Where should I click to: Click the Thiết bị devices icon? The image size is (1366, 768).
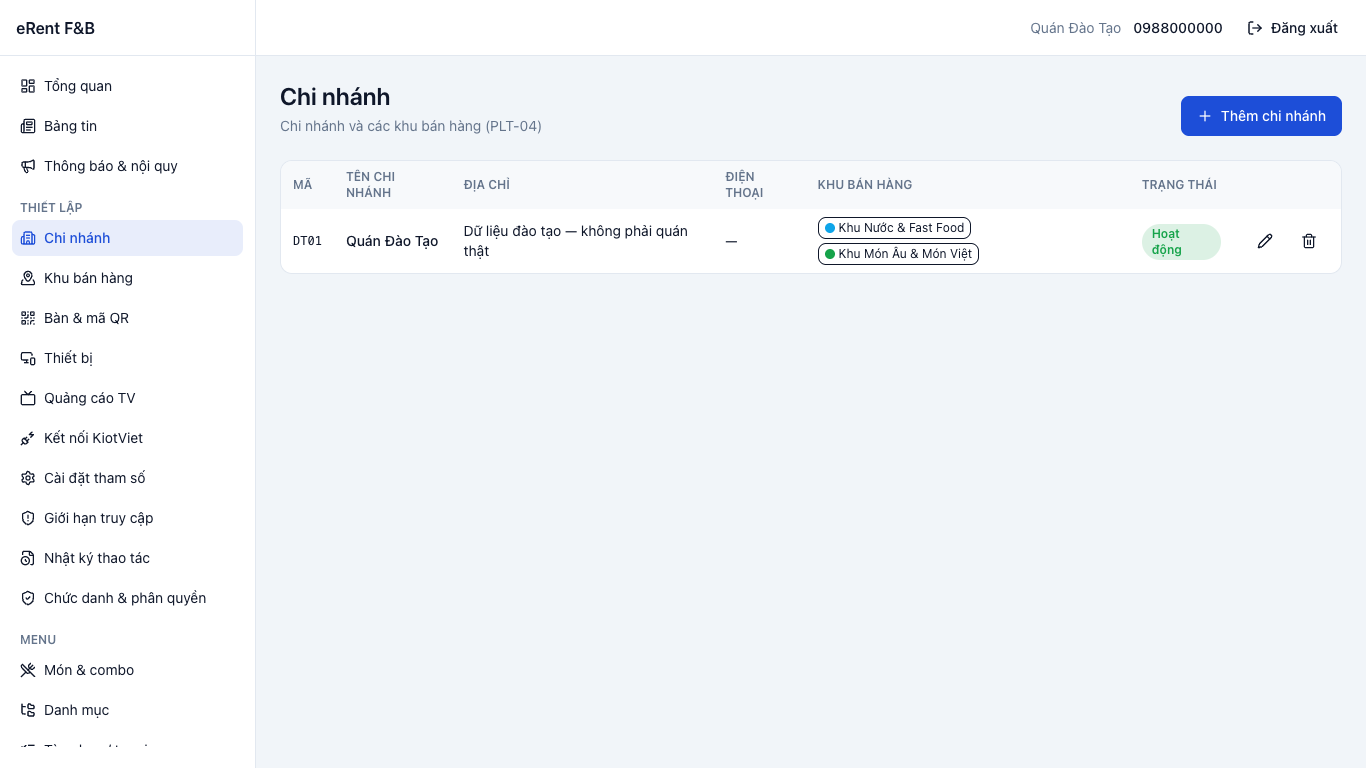pyautogui.click(x=28, y=358)
